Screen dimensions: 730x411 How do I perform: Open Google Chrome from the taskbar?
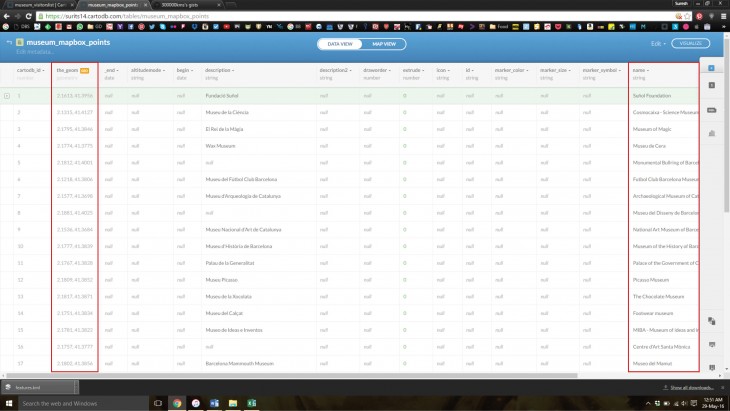(177, 403)
